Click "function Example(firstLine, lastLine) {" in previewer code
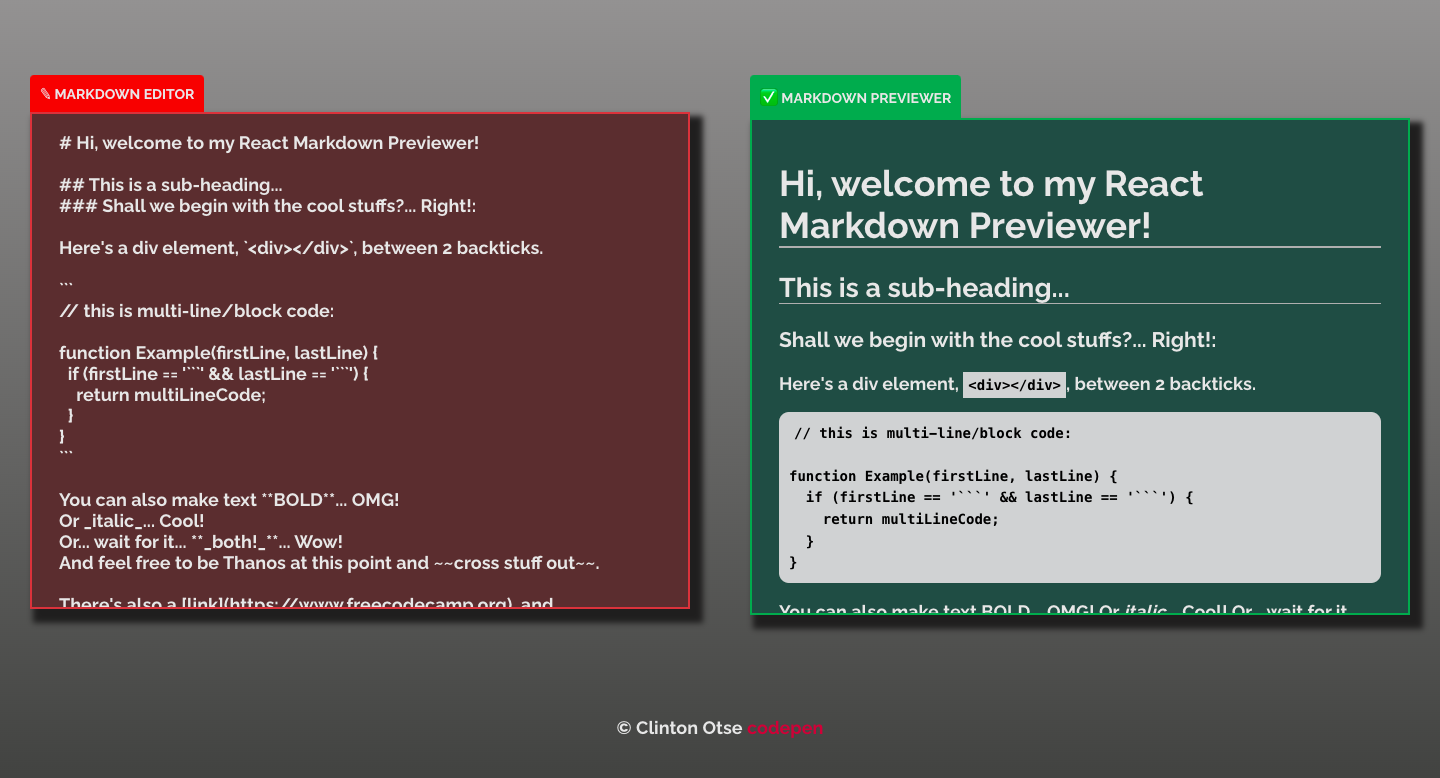Viewport: 1440px width, 778px height. coord(953,476)
